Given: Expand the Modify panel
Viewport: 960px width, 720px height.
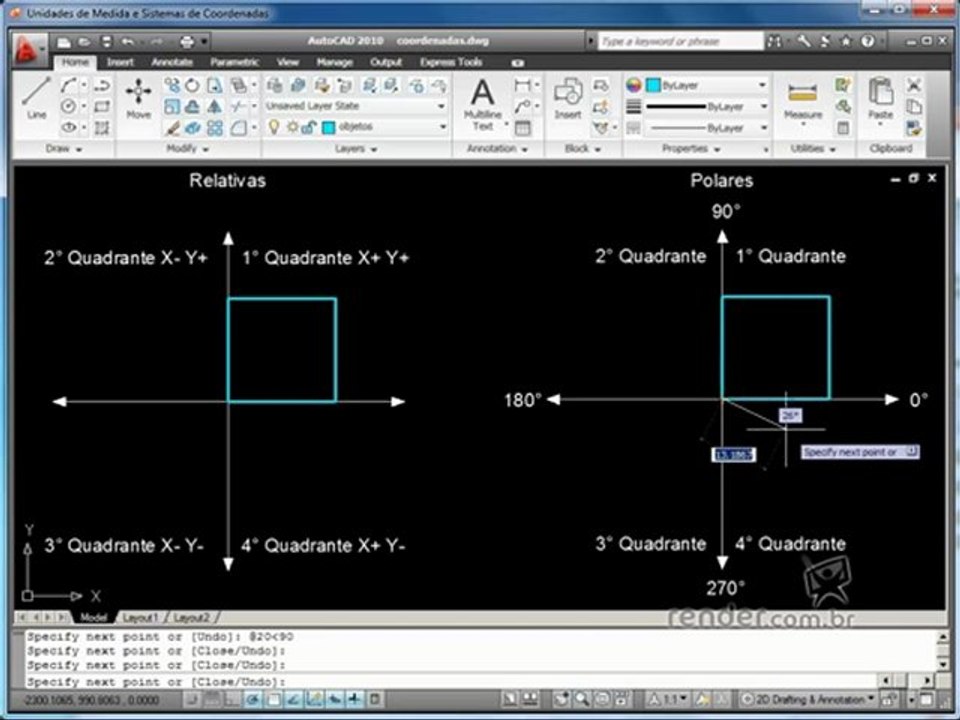Looking at the screenshot, I should click(188, 148).
